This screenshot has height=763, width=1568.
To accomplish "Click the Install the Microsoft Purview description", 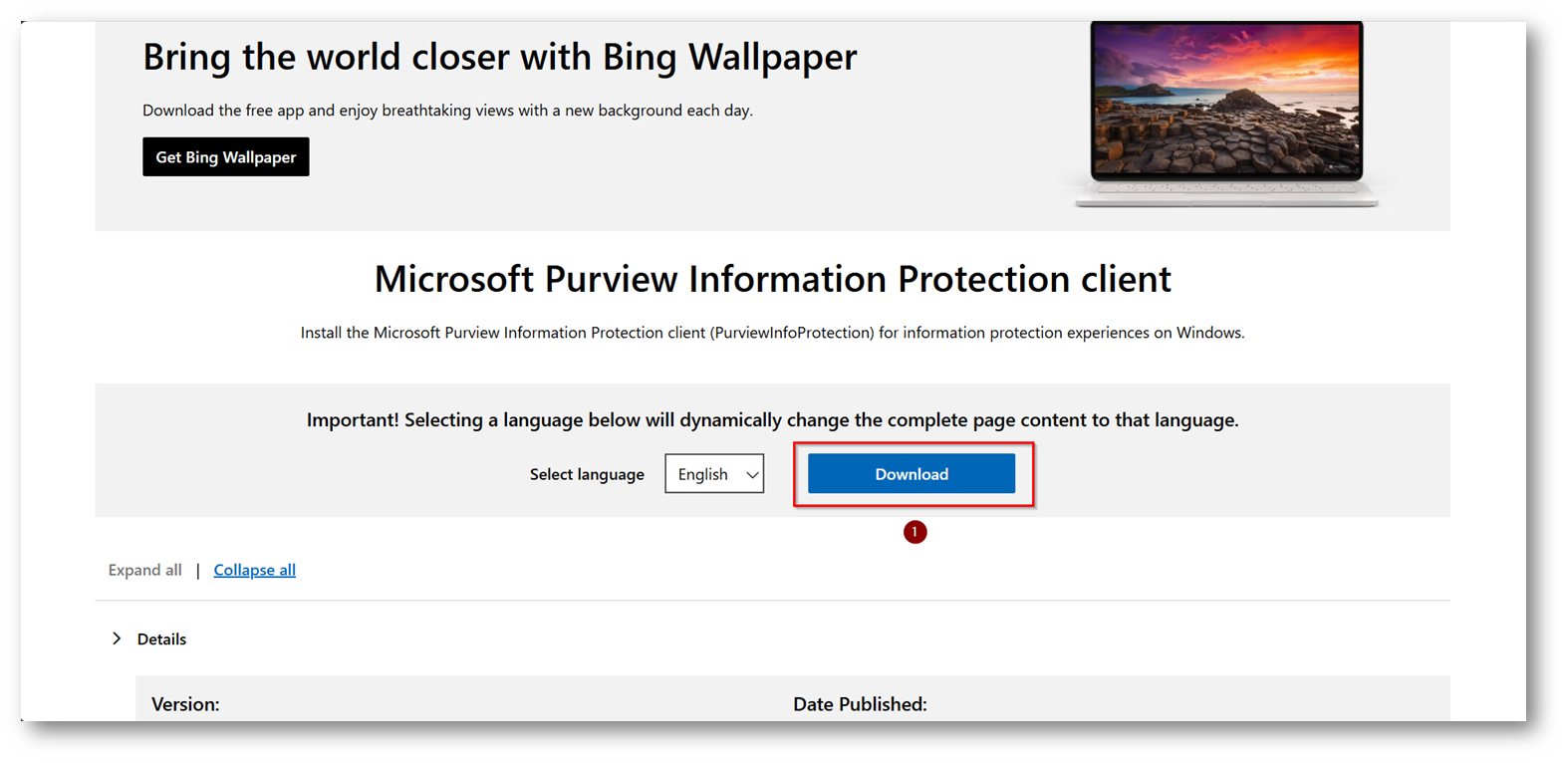I will [x=772, y=333].
